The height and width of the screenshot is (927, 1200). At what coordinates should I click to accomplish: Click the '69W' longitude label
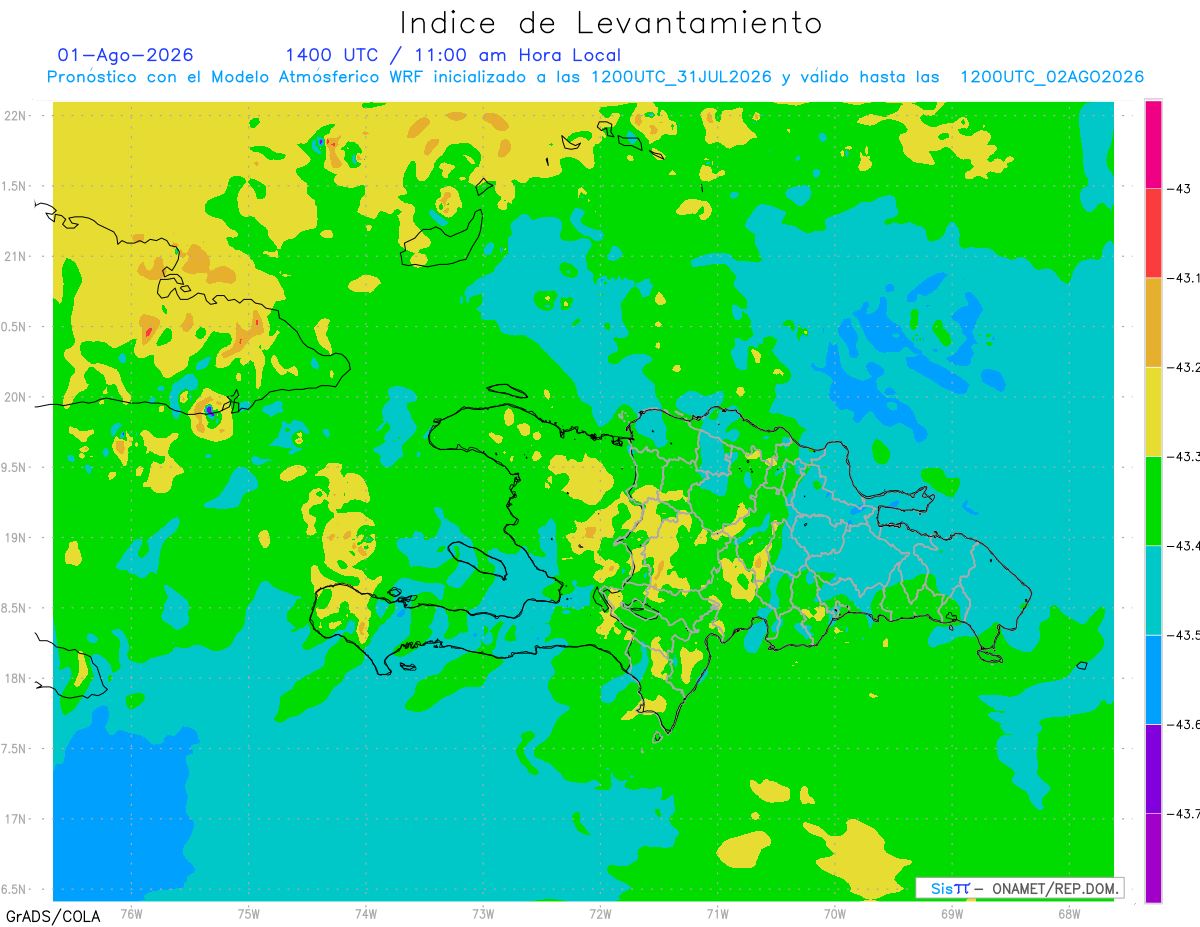coord(951,913)
